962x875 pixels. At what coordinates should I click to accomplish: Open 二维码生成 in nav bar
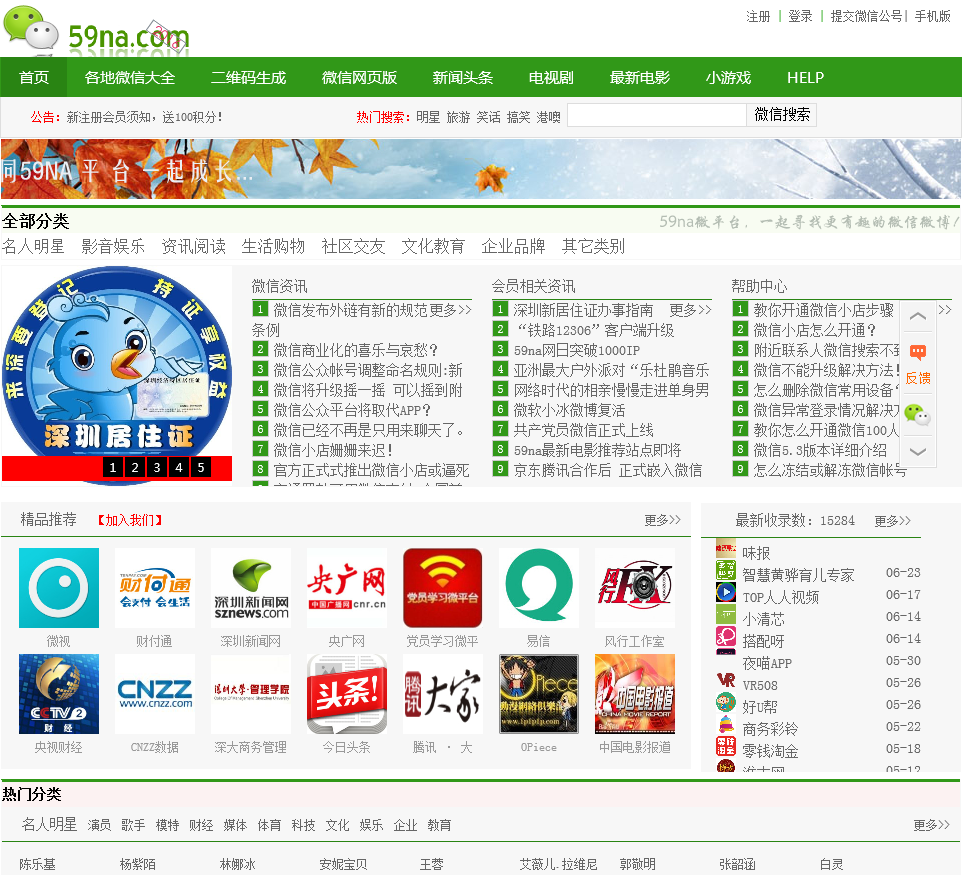click(248, 77)
